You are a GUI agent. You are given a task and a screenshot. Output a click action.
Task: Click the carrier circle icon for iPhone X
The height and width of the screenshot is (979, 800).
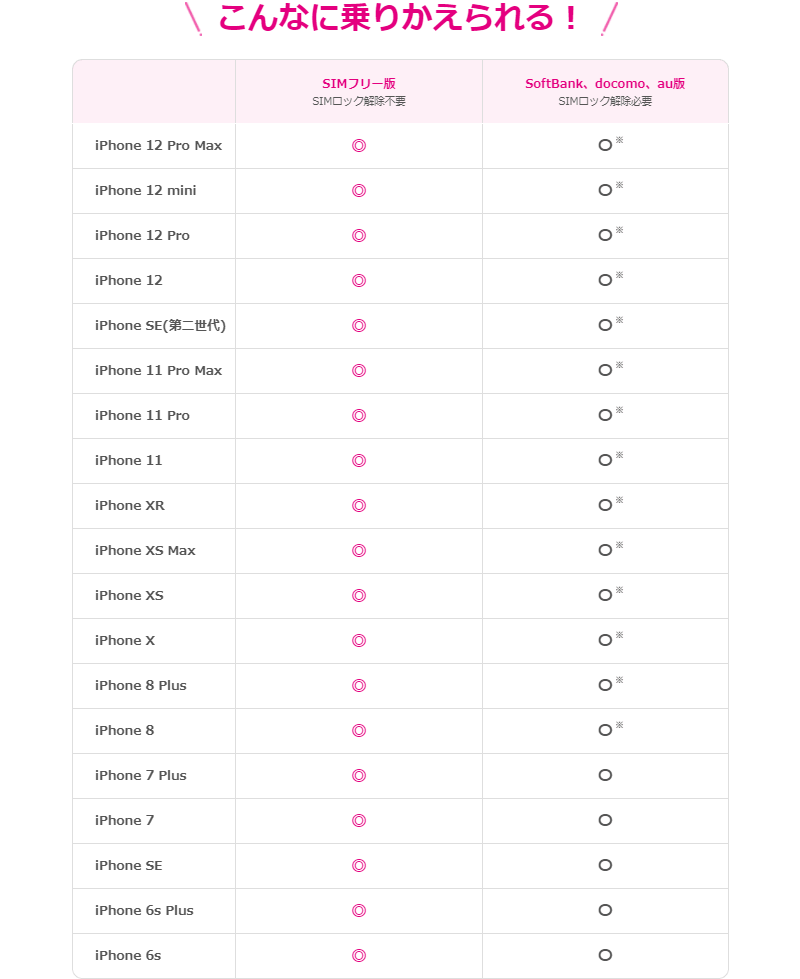pyautogui.click(x=605, y=640)
